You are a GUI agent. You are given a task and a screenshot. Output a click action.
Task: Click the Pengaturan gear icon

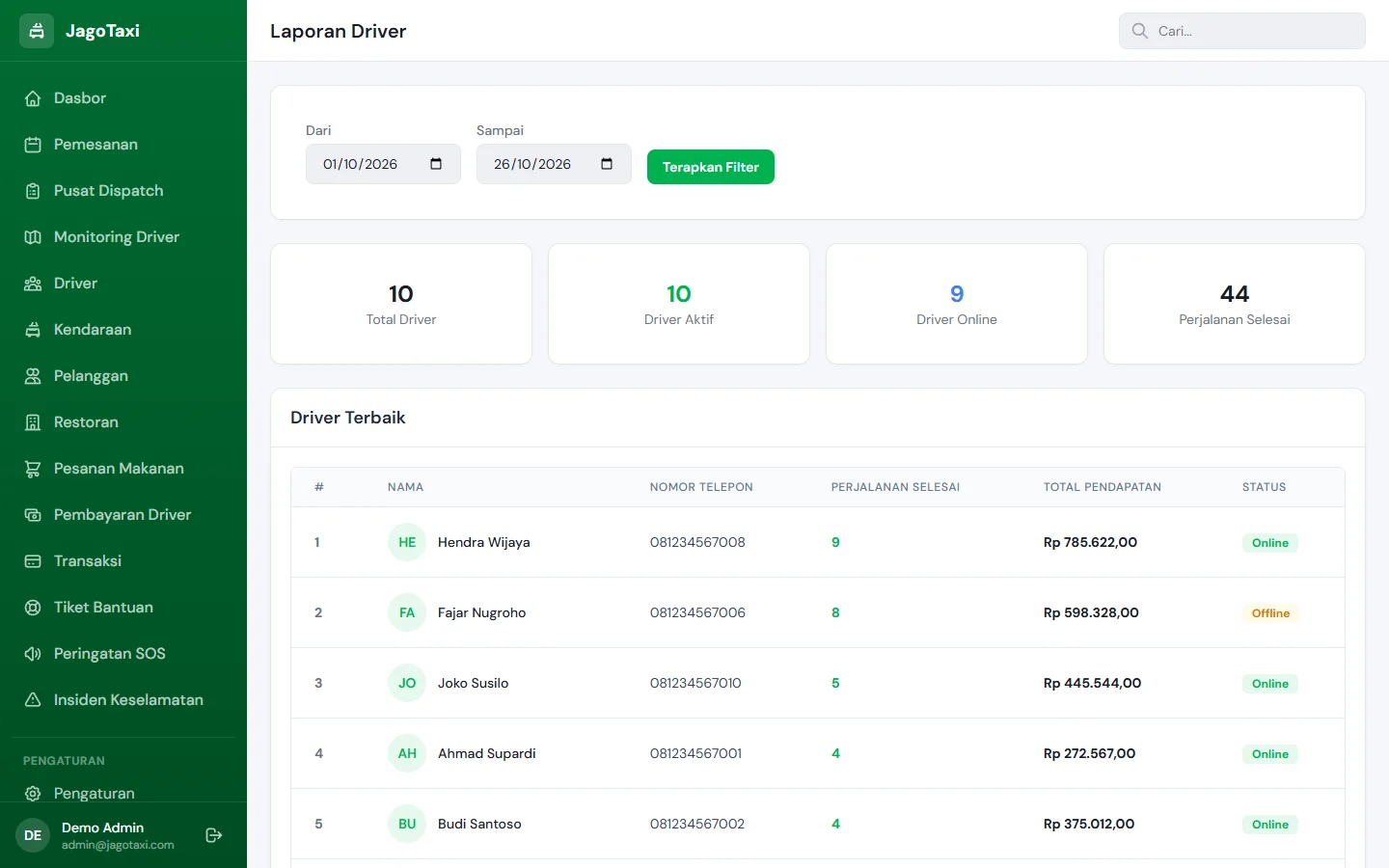[x=33, y=794]
